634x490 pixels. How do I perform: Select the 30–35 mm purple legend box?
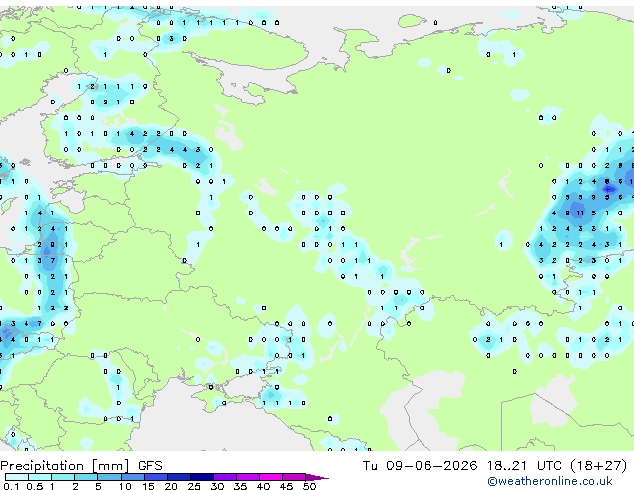point(225,477)
